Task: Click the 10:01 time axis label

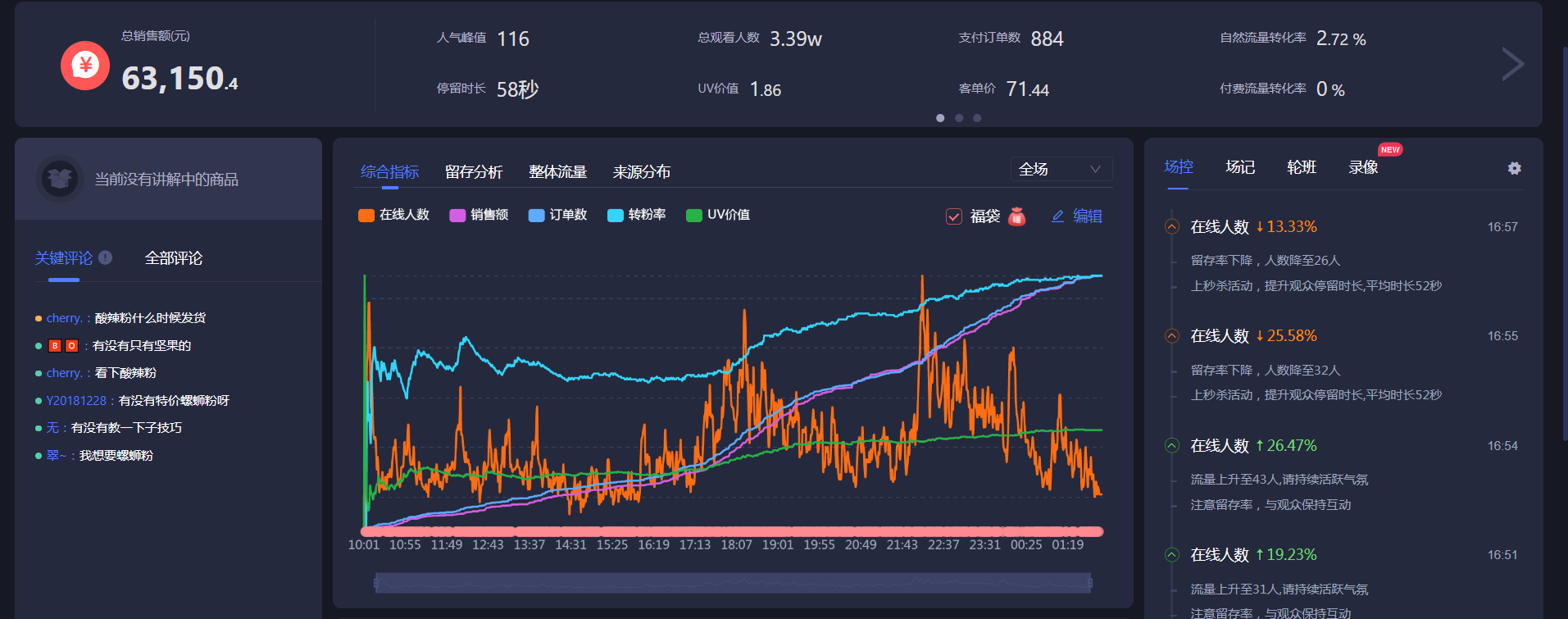Action: pyautogui.click(x=364, y=545)
